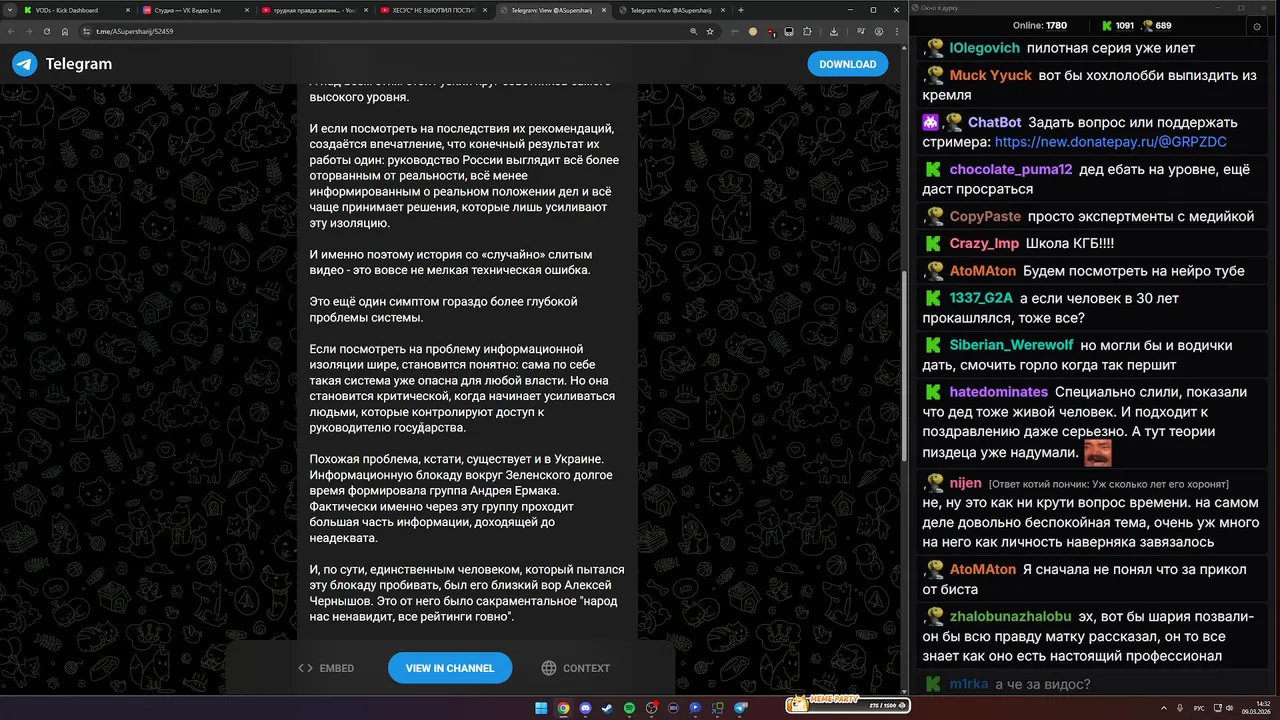Image resolution: width=1280 pixels, height=720 pixels.
Task: Click the emote image in hatedominates' message
Action: (x=1098, y=452)
